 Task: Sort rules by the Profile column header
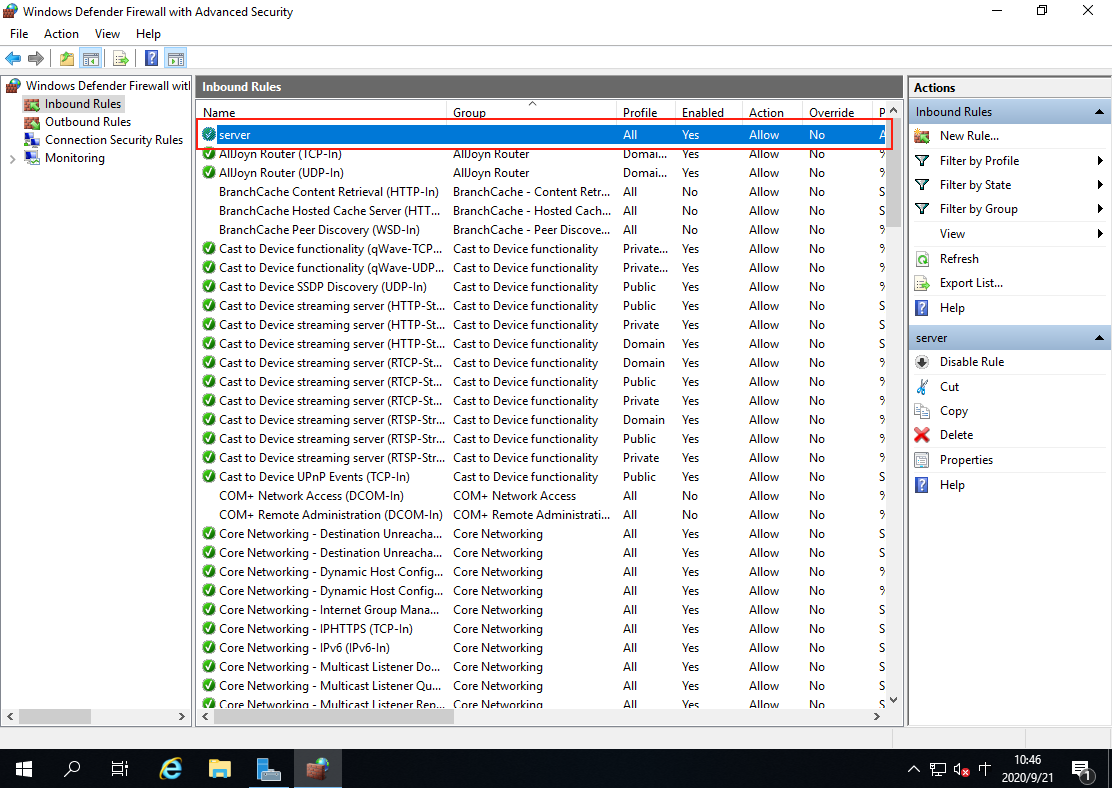pyautogui.click(x=647, y=112)
